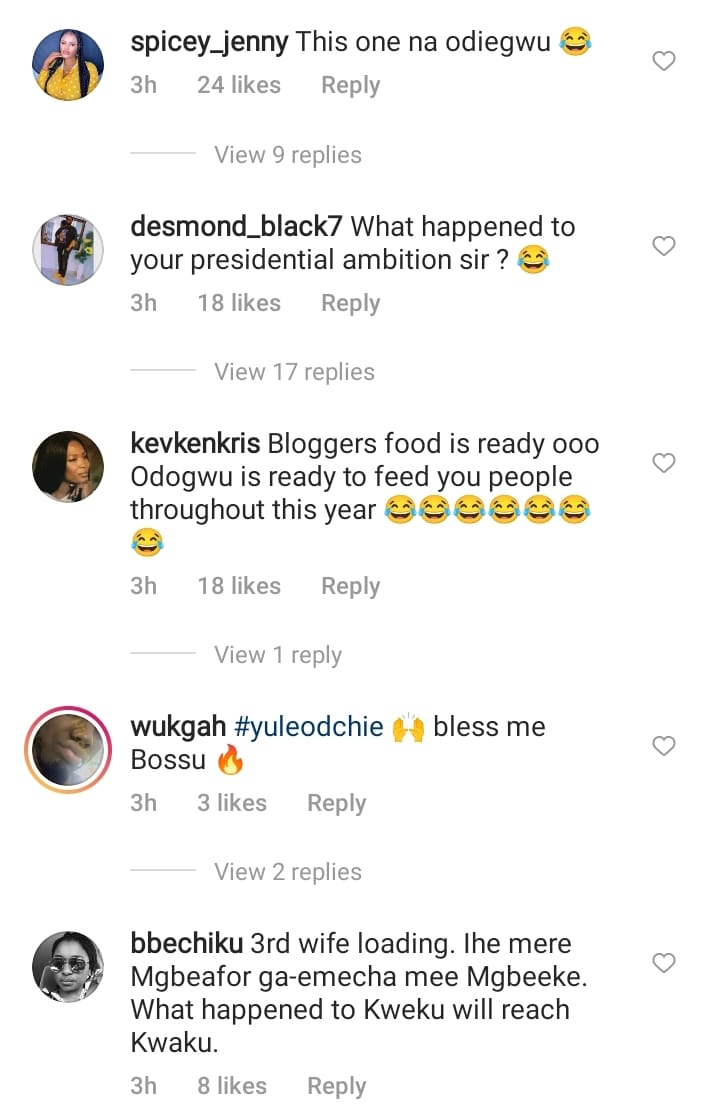Show View 1 reply under kevkenkris
This screenshot has height=1116, width=720.
(277, 655)
